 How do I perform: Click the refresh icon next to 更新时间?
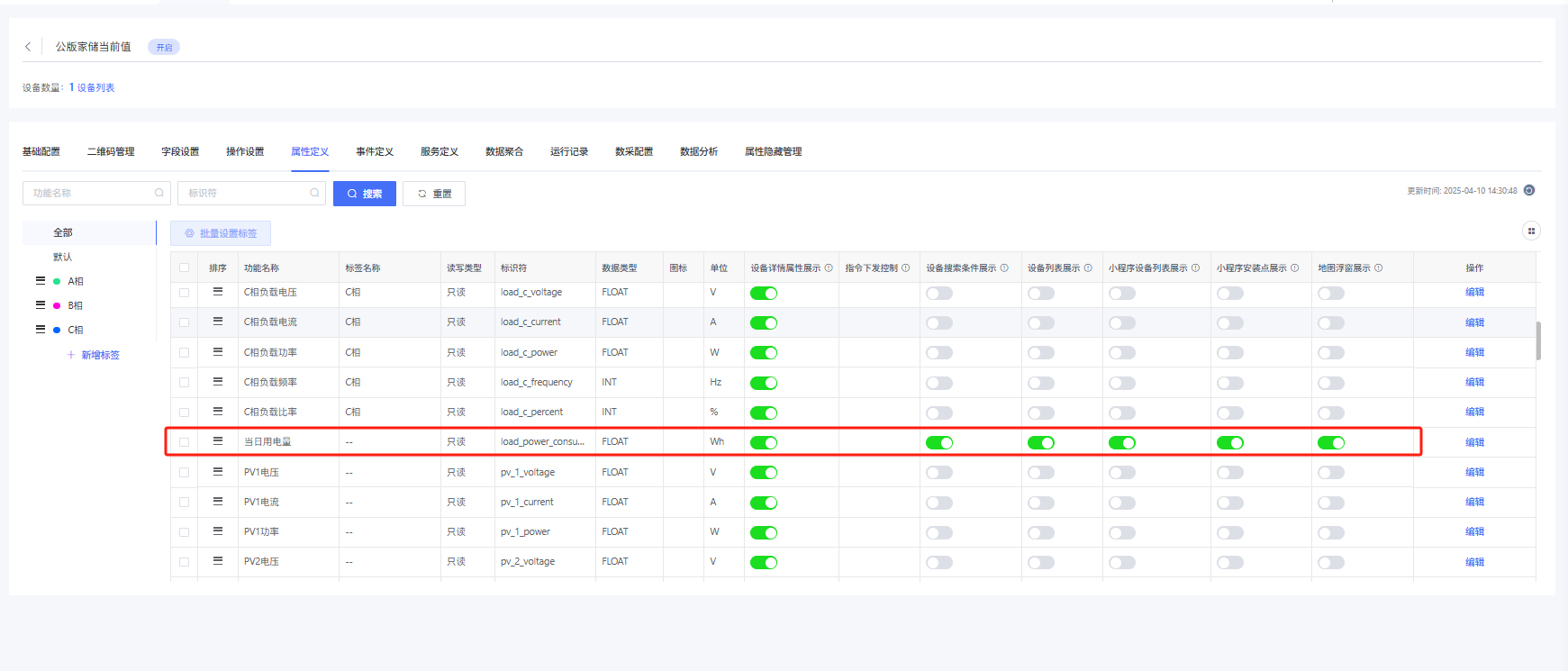[x=1528, y=190]
